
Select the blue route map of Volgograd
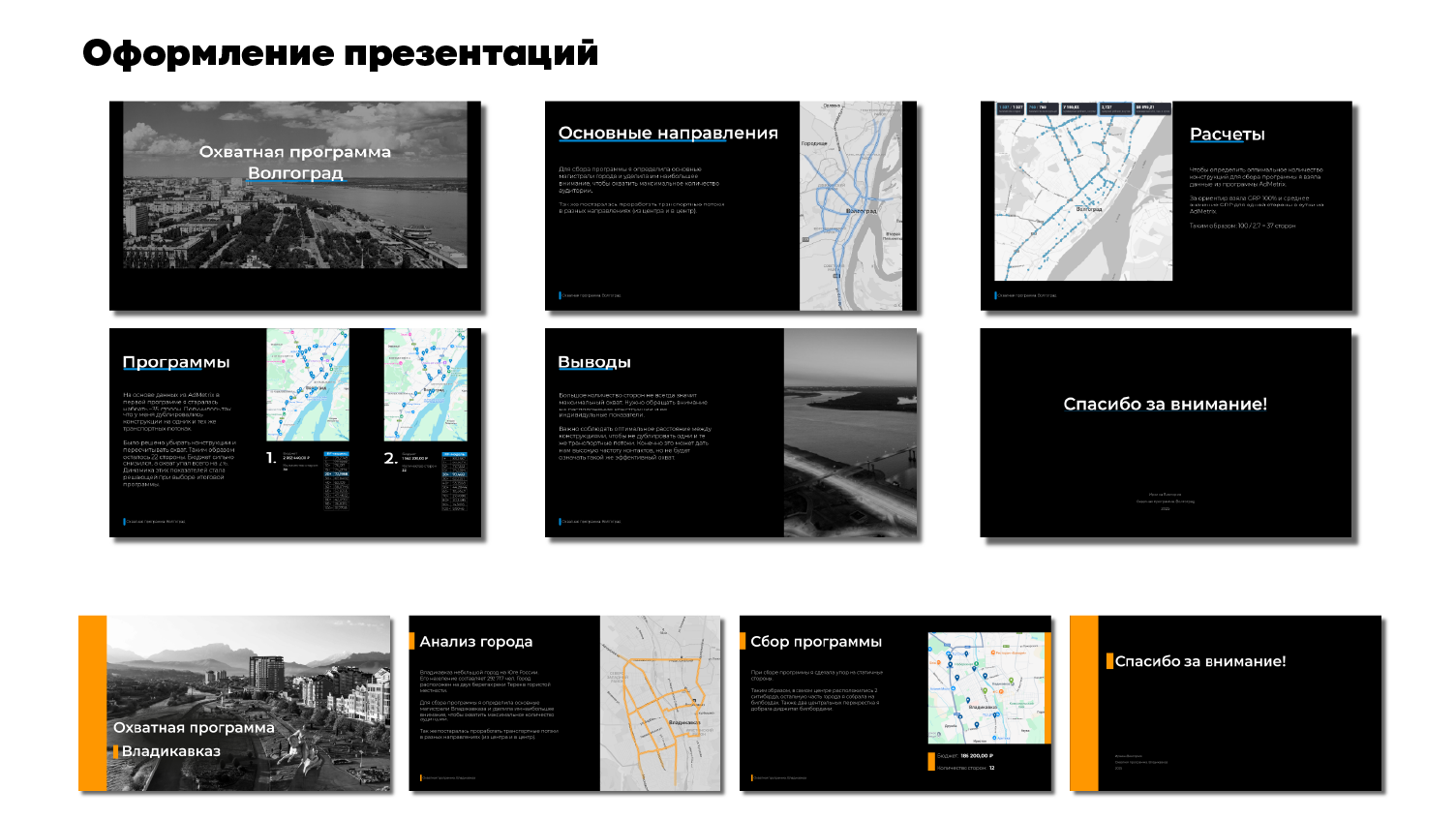[x=850, y=205]
